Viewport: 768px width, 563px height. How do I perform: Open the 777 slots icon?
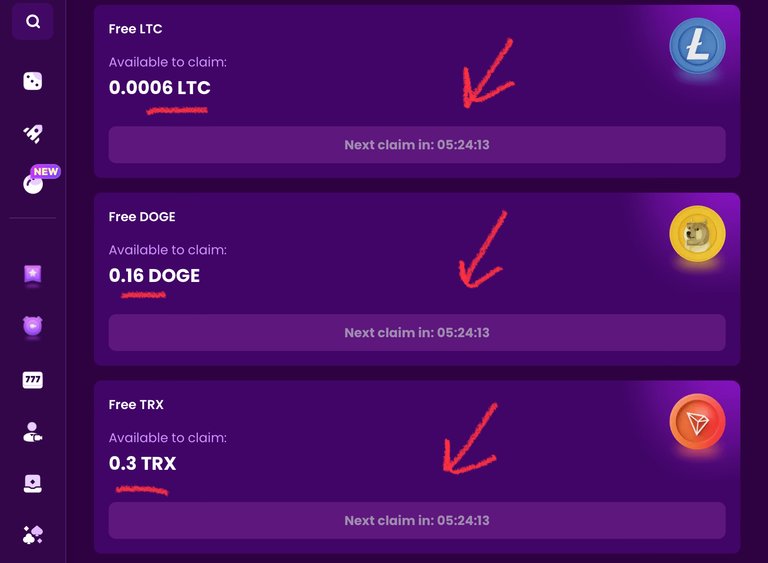[x=33, y=380]
